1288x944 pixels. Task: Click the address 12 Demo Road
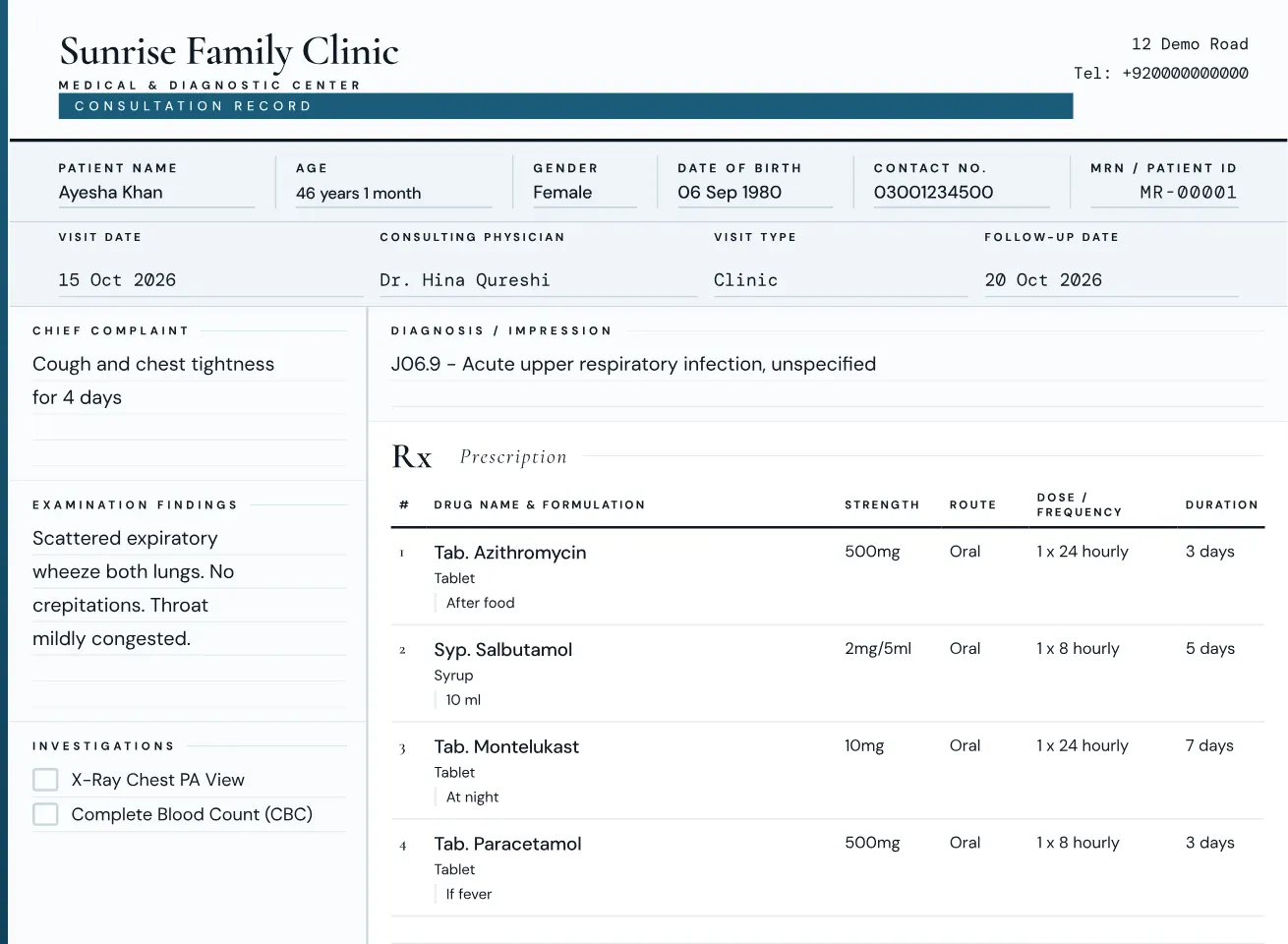coord(1190,44)
